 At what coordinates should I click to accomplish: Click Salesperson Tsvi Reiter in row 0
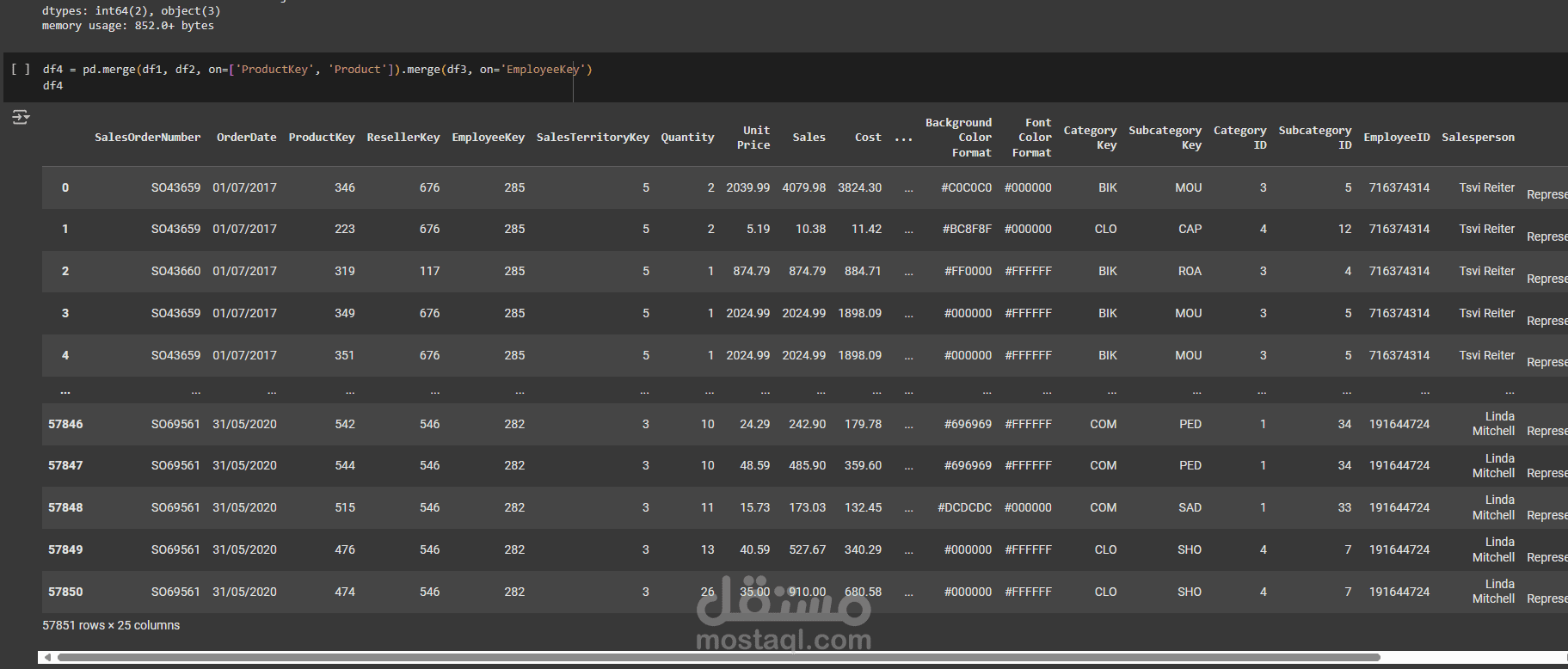coord(1486,187)
